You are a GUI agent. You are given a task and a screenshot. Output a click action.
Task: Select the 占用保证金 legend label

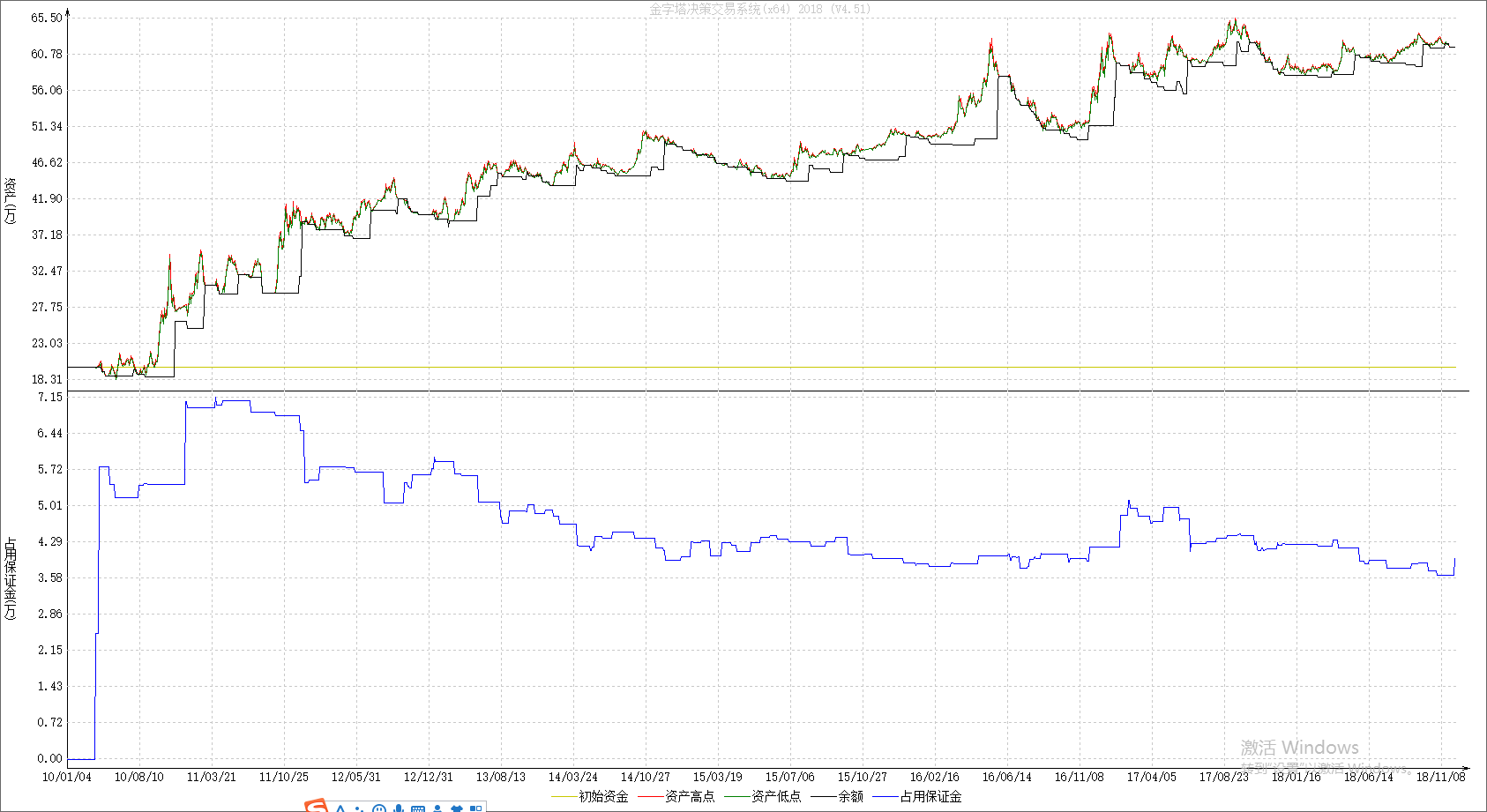930,797
